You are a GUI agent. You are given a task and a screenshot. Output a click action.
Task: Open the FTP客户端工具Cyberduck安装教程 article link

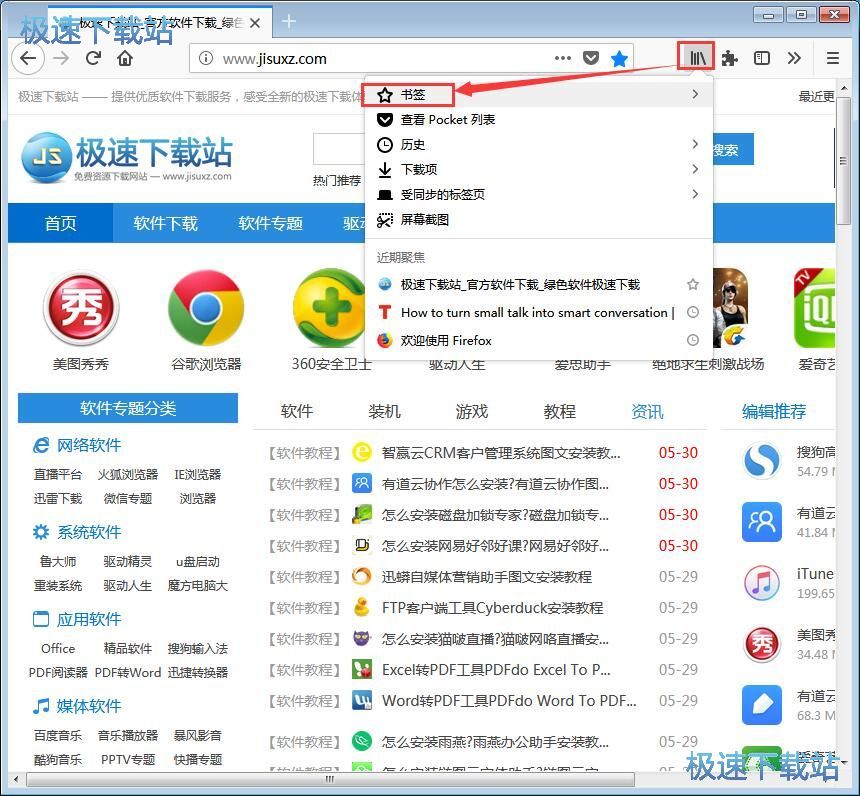pyautogui.click(x=492, y=607)
